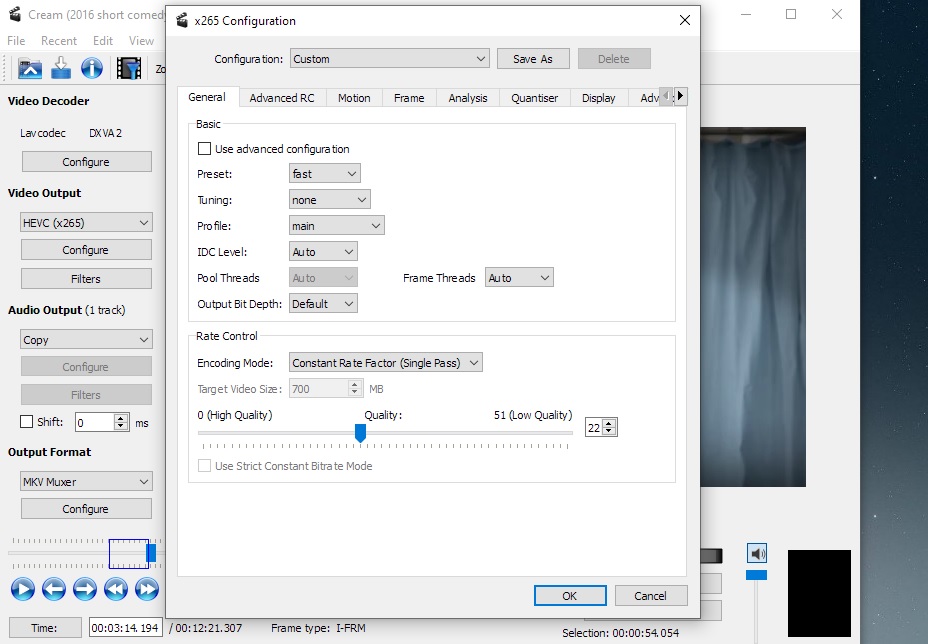The height and width of the screenshot is (644, 928).
Task: Toggle the audio Shift checkbox
Action: 26,421
